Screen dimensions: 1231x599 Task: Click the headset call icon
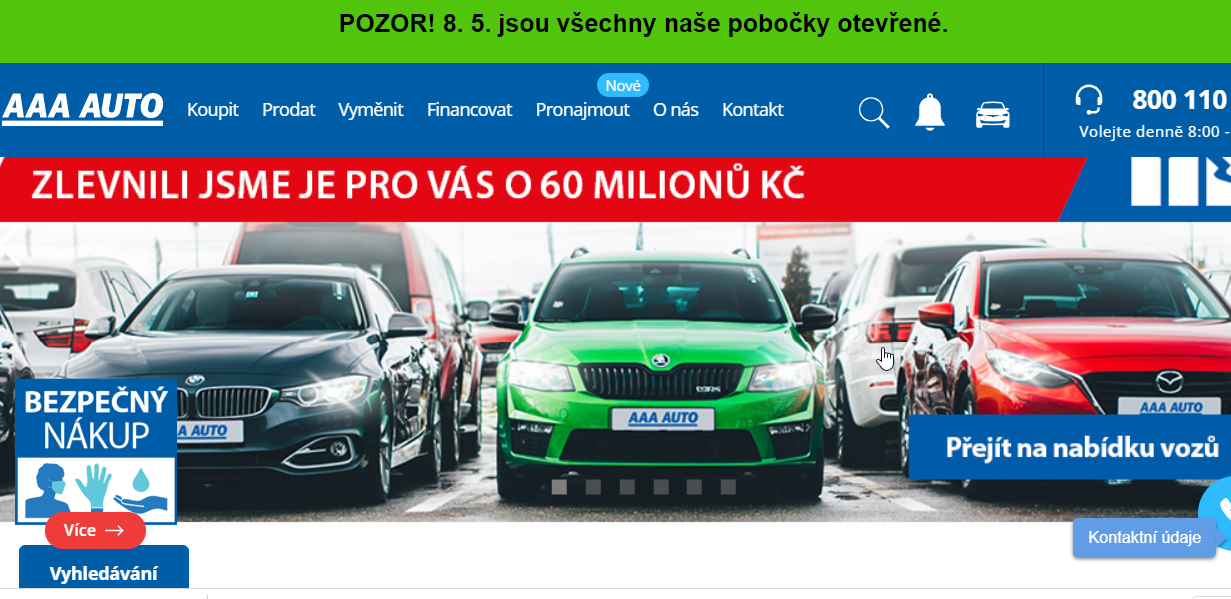pos(1089,100)
